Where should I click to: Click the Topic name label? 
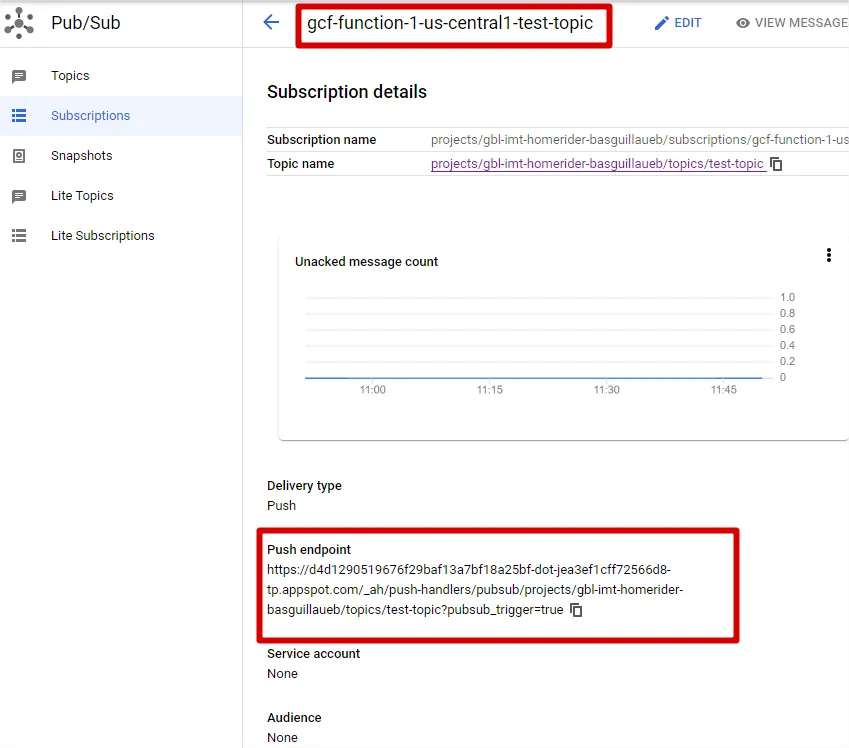(x=301, y=164)
